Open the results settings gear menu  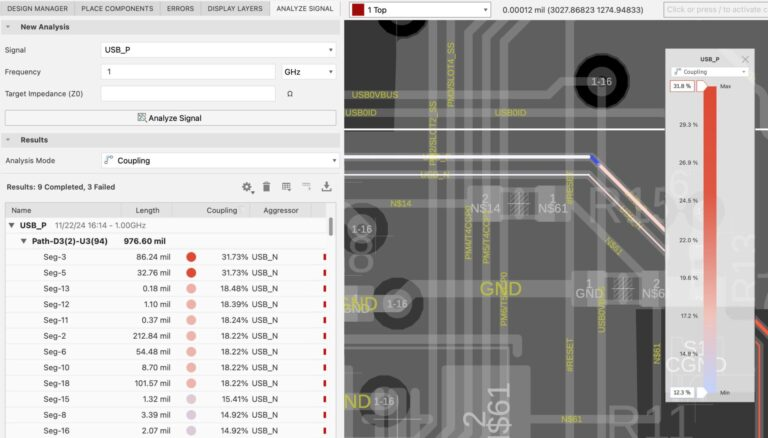[x=247, y=187]
